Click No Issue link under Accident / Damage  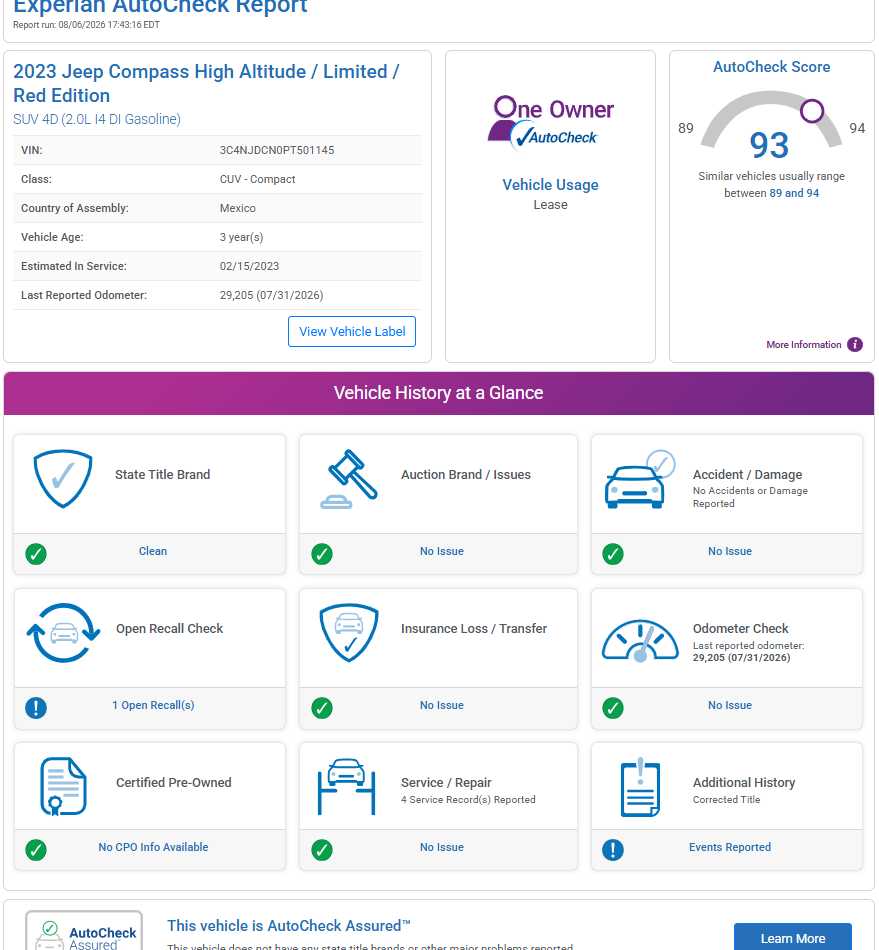pos(729,551)
